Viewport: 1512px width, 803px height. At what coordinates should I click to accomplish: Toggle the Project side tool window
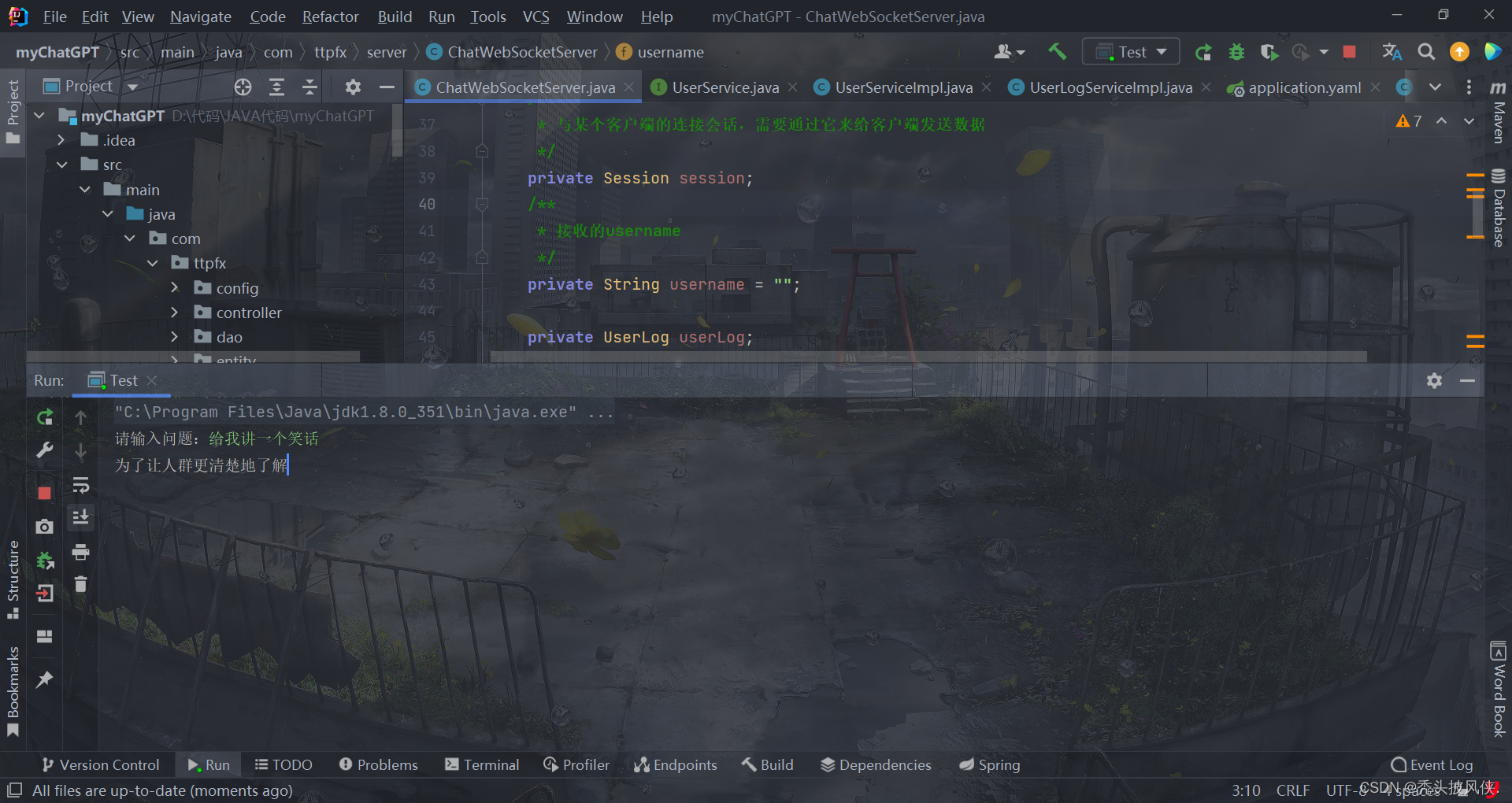pyautogui.click(x=13, y=112)
